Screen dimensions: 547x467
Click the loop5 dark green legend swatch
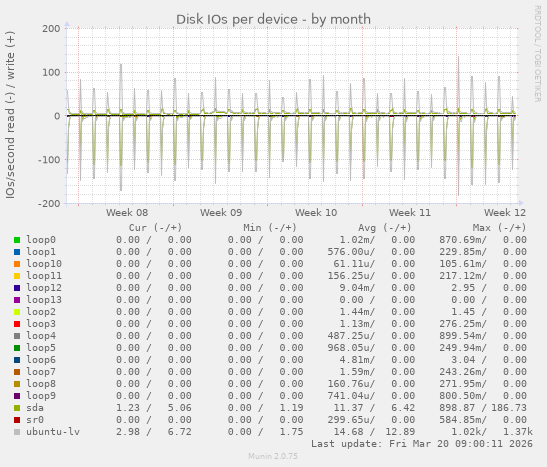[17, 348]
